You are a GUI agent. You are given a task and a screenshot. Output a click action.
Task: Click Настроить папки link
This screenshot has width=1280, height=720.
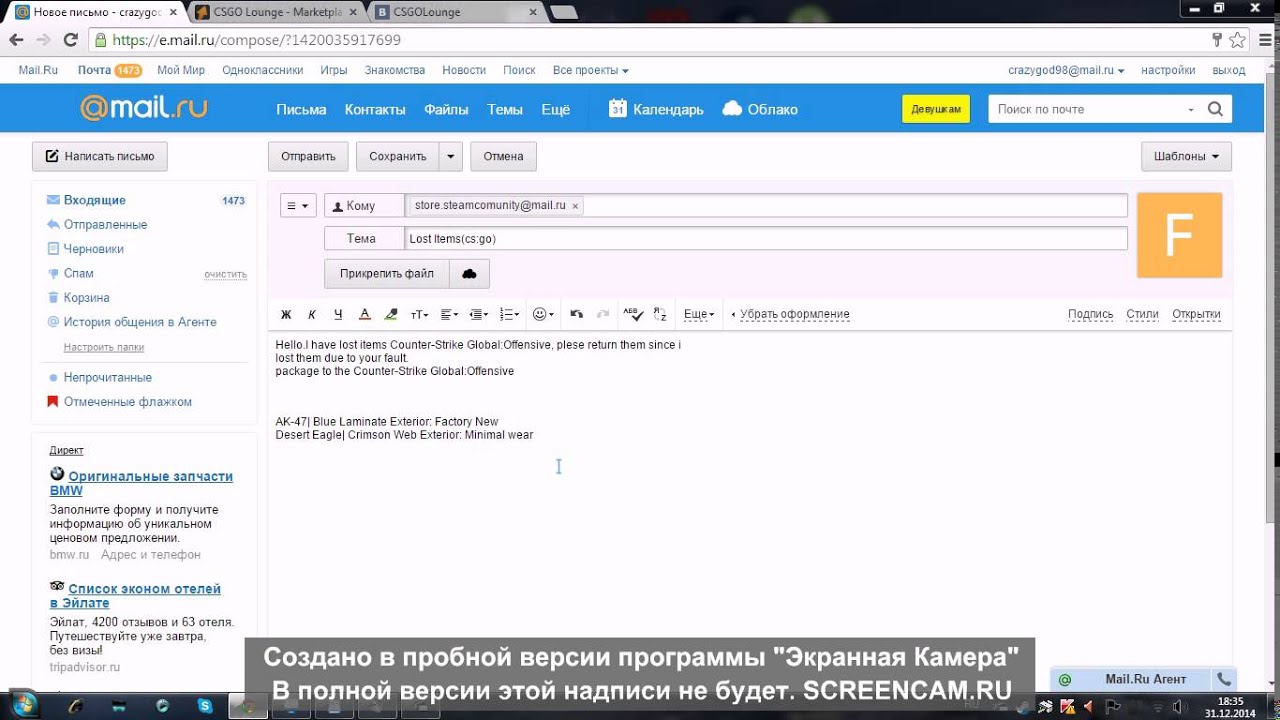click(104, 347)
